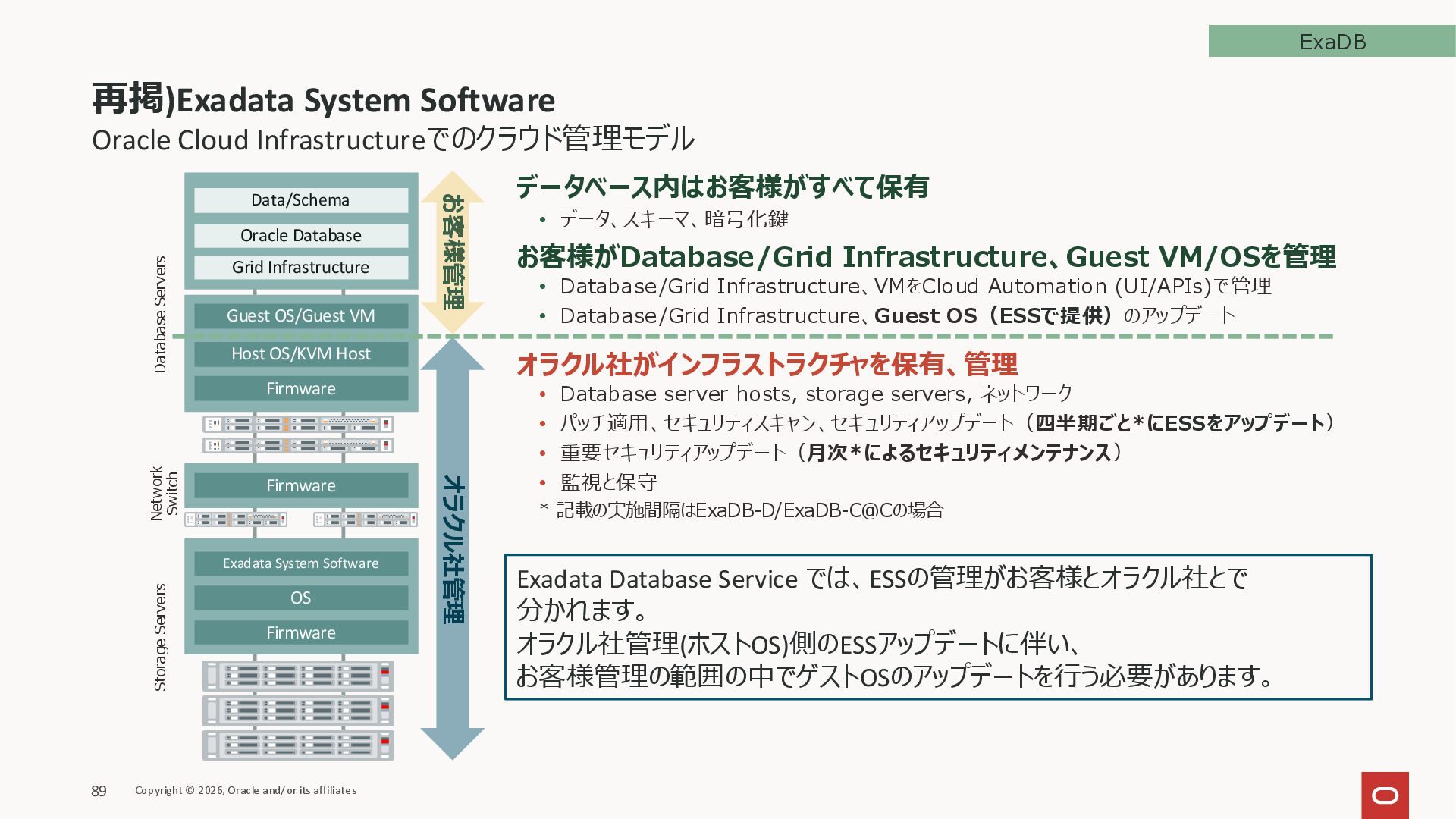This screenshot has width=1456, height=819.
Task: Click the bordered ESS explanation text box
Action: pos(938,626)
